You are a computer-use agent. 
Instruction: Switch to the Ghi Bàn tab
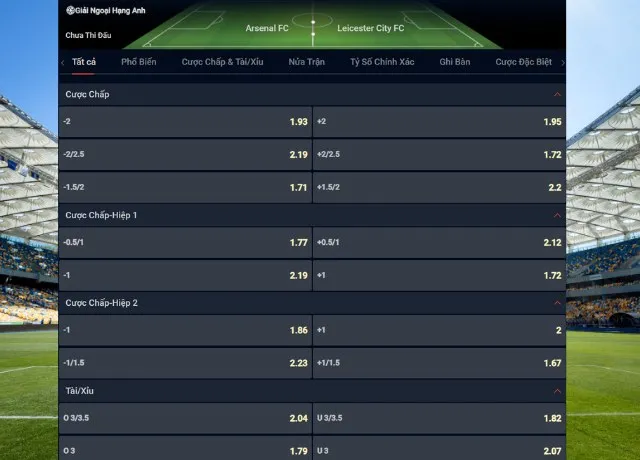tap(455, 62)
